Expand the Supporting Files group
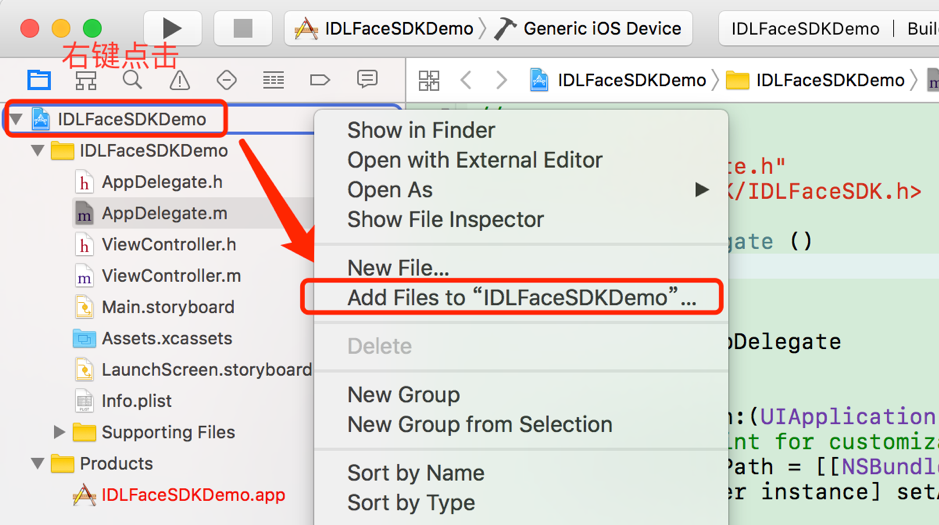This screenshot has height=525, width=939. point(59,432)
